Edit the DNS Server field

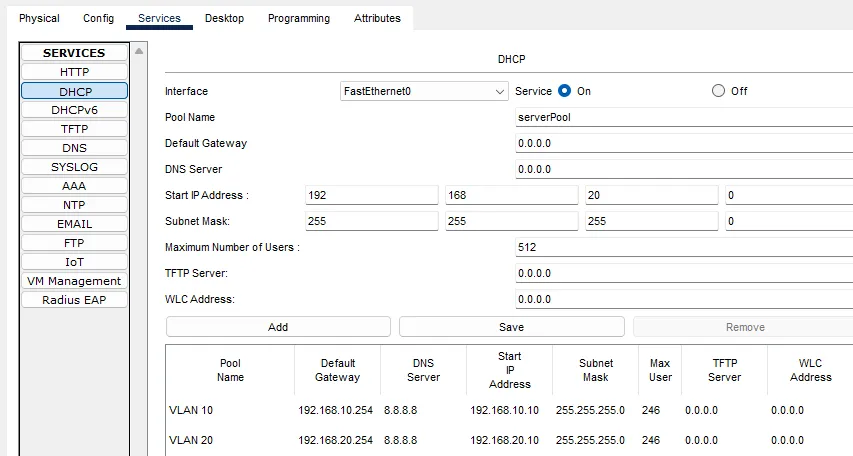(684, 169)
